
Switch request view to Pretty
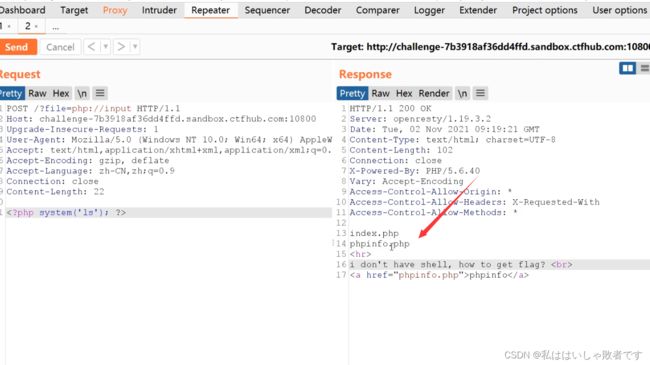tap(12, 93)
